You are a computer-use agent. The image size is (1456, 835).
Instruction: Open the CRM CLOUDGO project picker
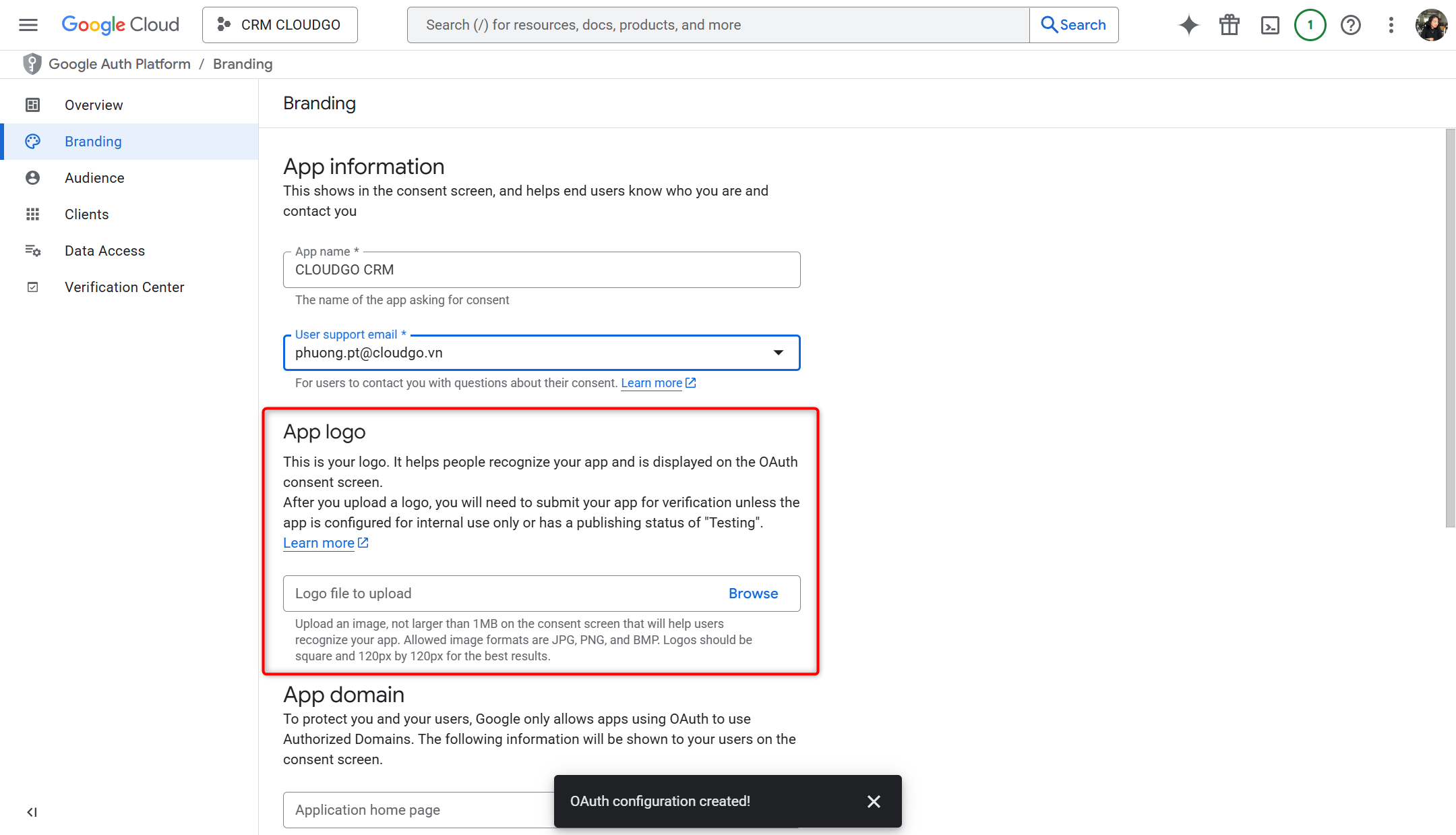pyautogui.click(x=279, y=24)
